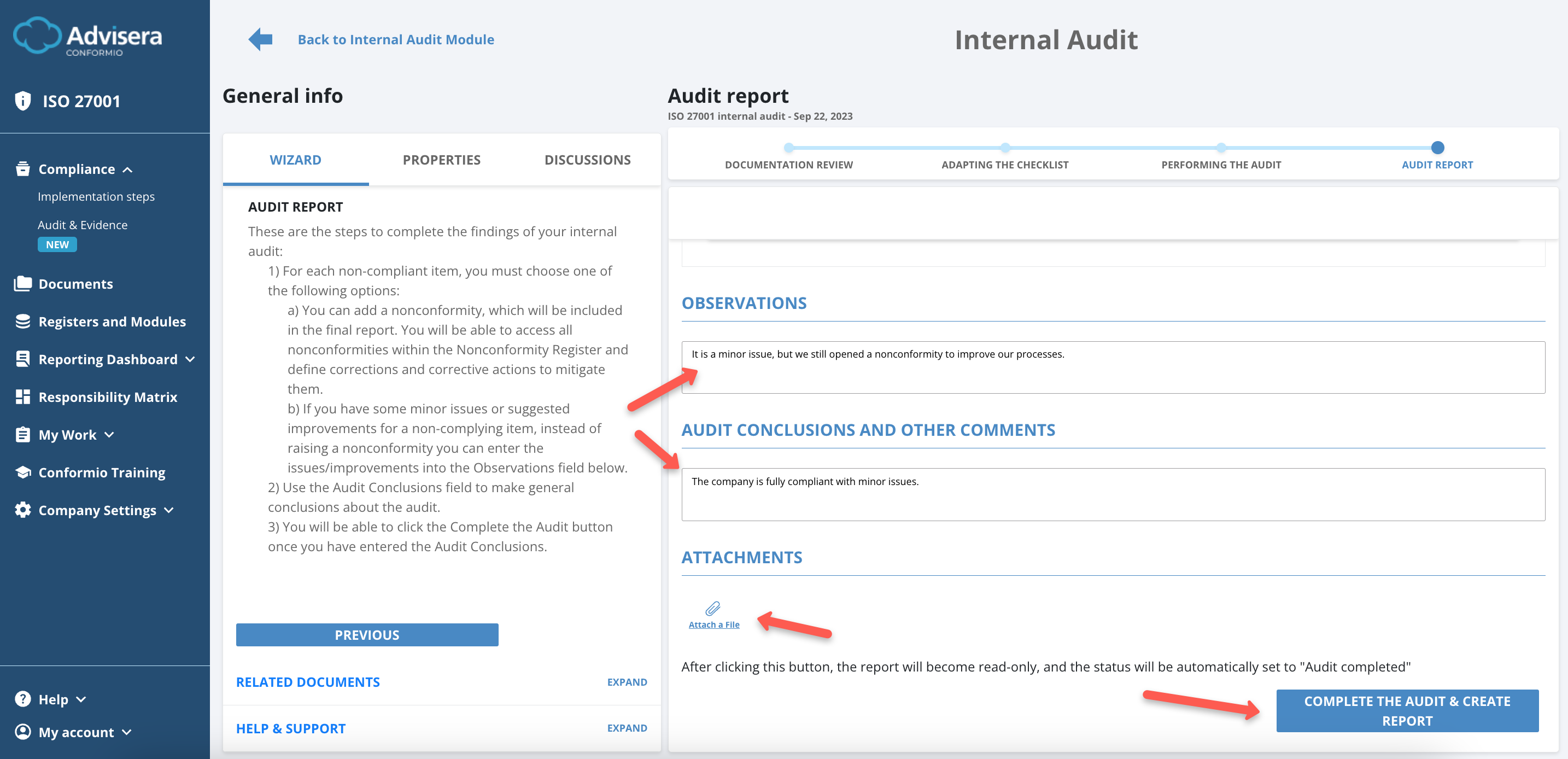1568x759 pixels.
Task: Expand the My Work menu
Action: 109,435
